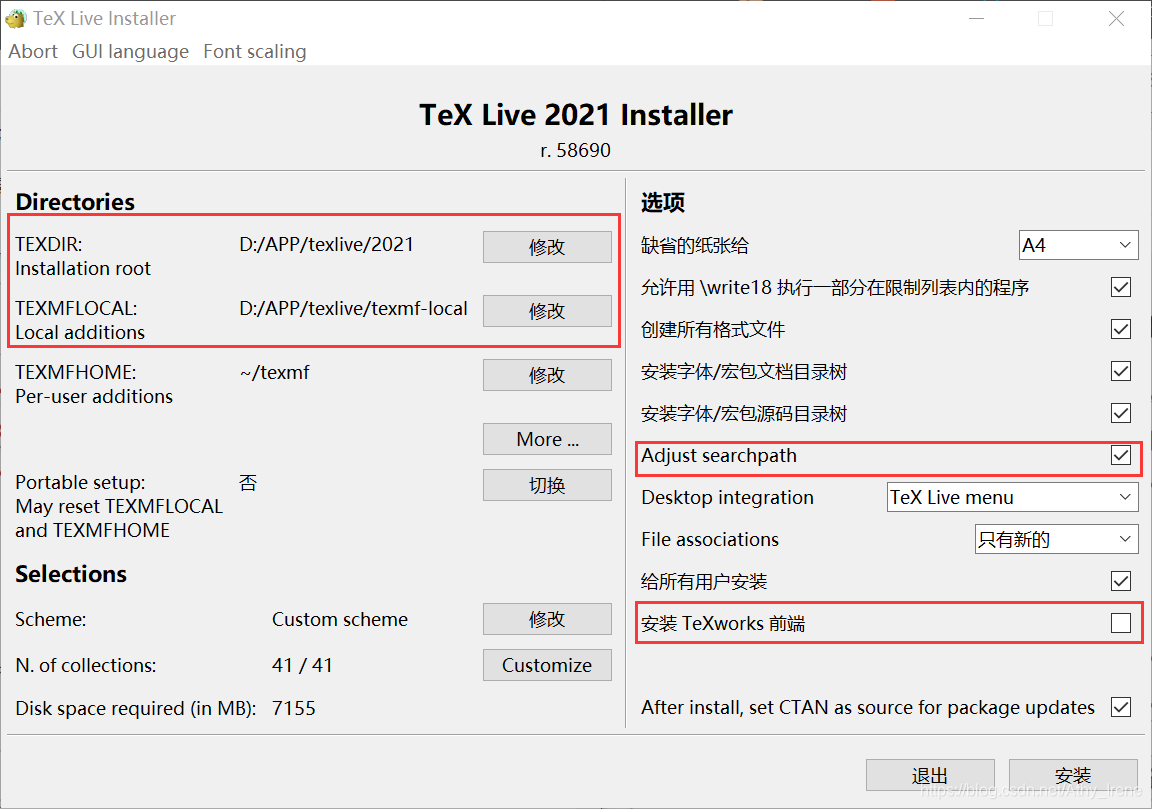Click the 选项 section heading

click(663, 202)
